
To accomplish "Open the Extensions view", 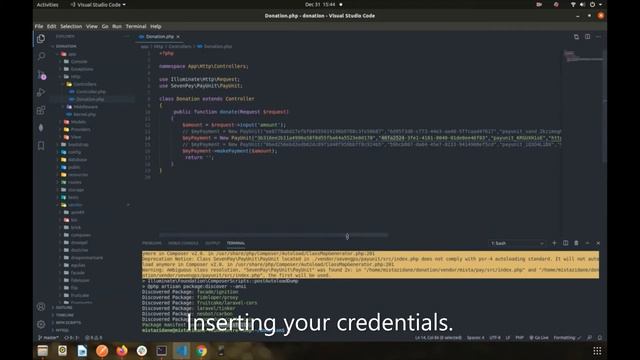I will [41, 110].
